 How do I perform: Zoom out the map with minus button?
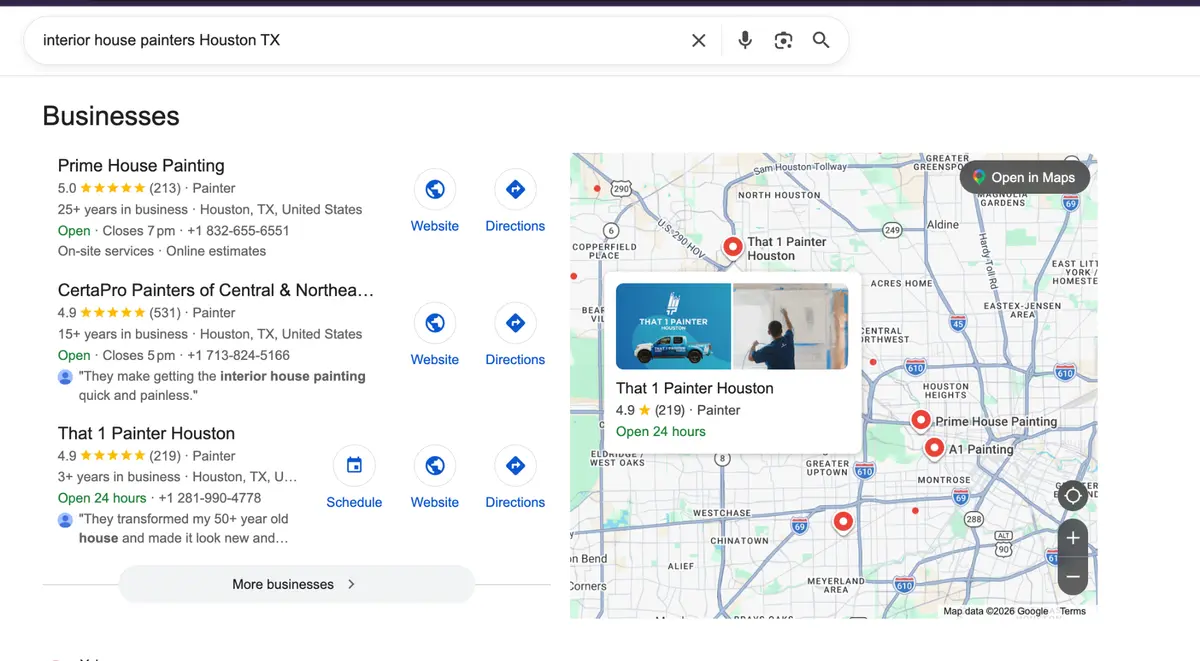coord(1073,576)
